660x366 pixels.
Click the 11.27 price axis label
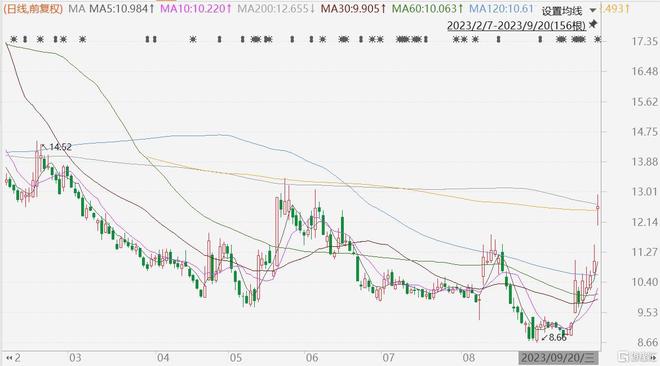[x=644, y=252]
